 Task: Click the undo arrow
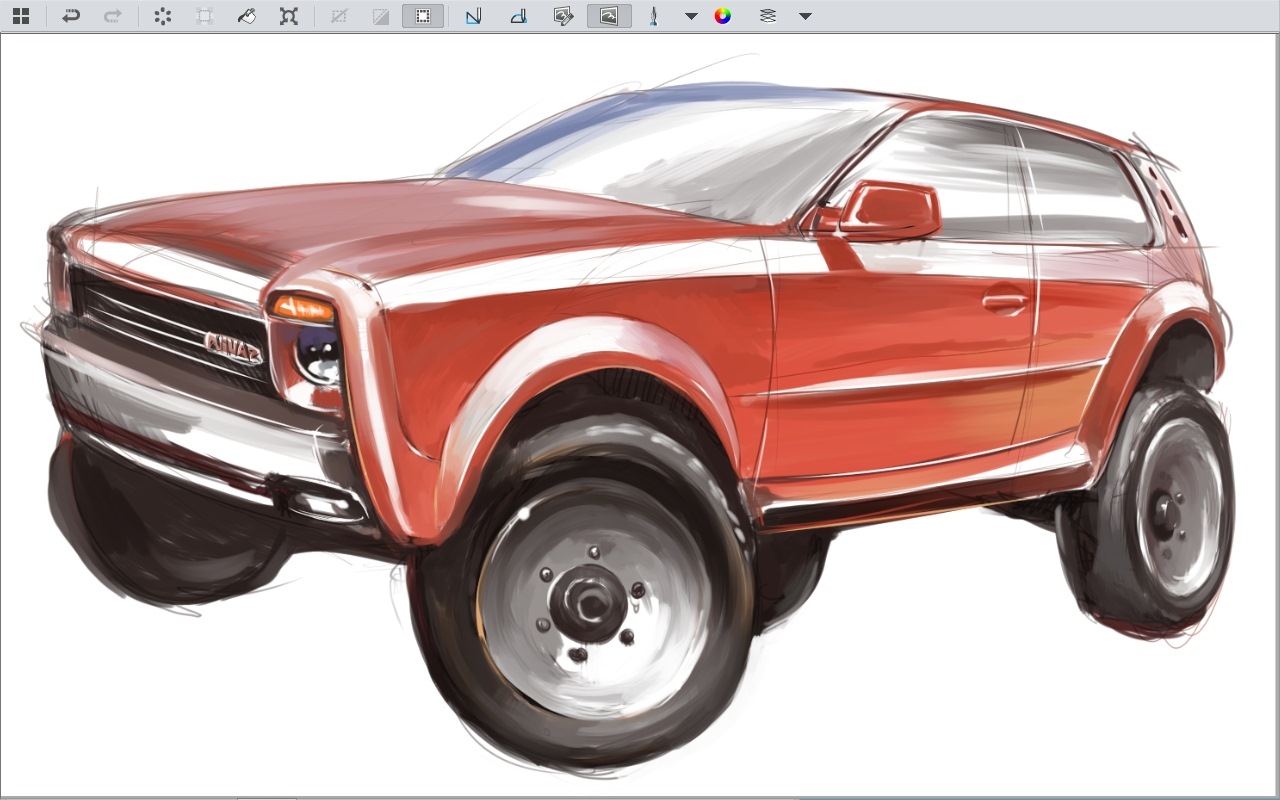71,16
